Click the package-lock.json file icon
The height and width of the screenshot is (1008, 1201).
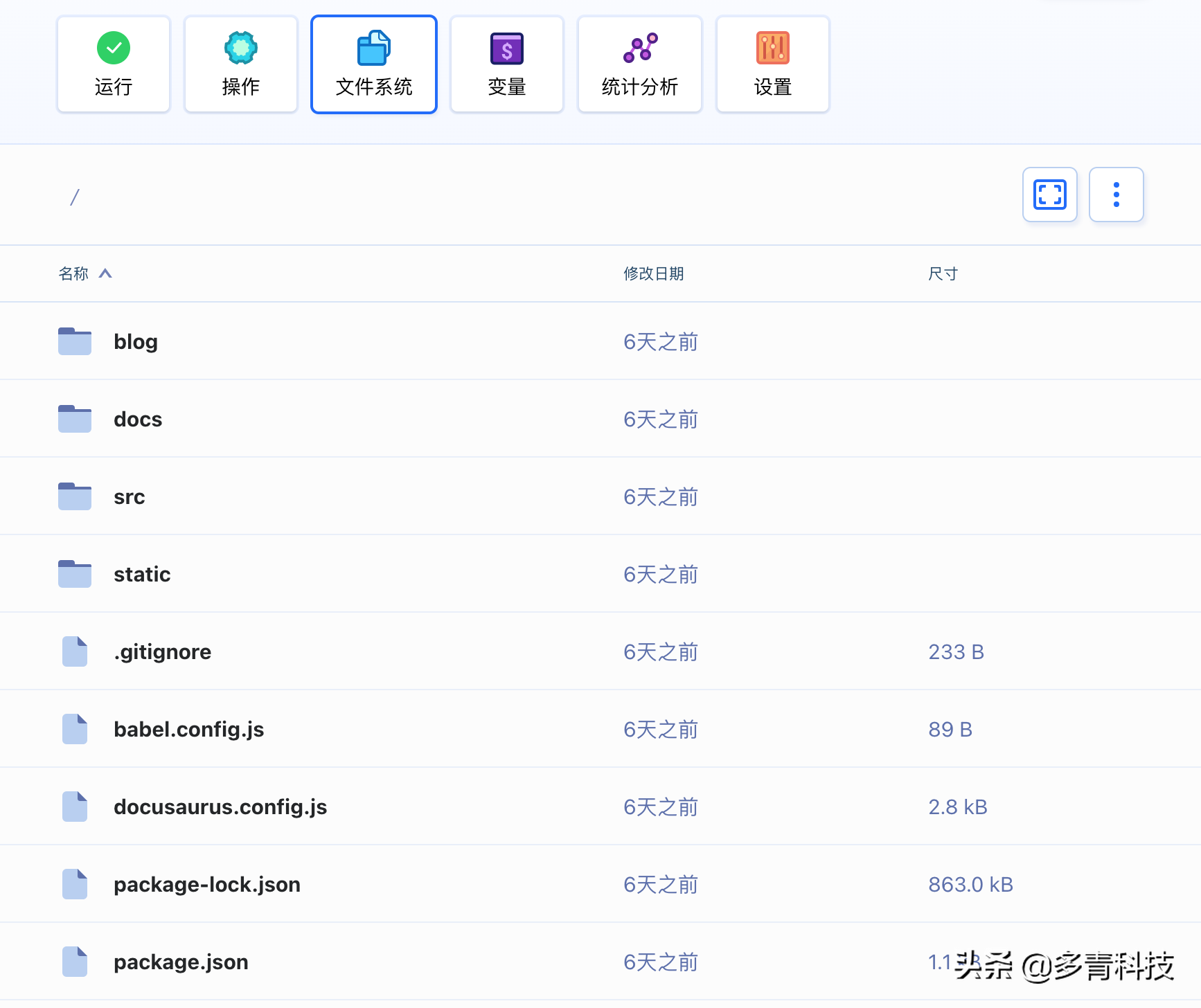75,884
